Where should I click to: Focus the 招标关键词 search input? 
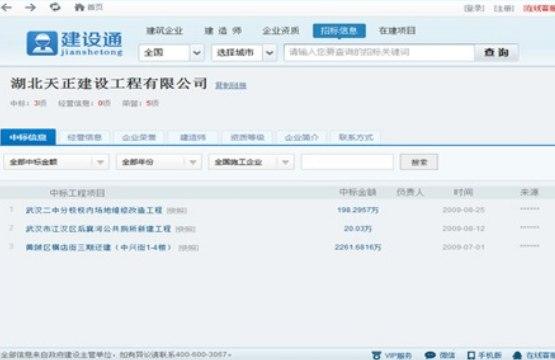coord(379,52)
